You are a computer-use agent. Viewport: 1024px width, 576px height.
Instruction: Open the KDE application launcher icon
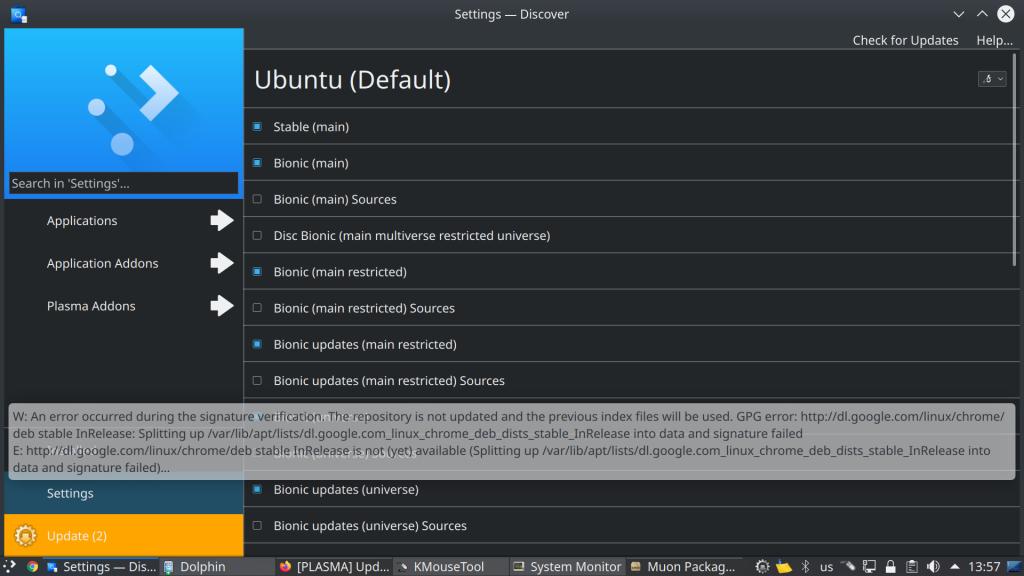click(x=10, y=567)
